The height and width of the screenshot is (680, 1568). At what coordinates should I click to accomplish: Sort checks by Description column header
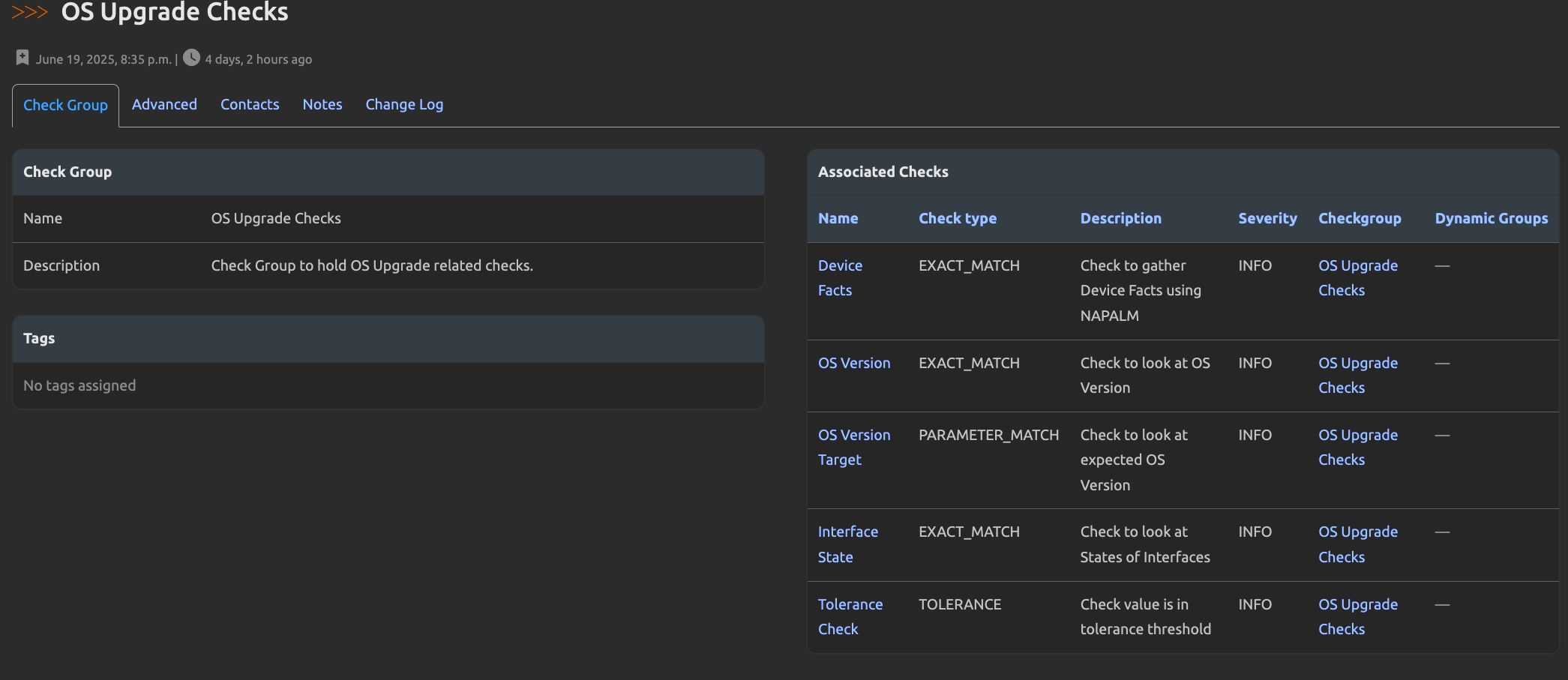click(x=1120, y=218)
